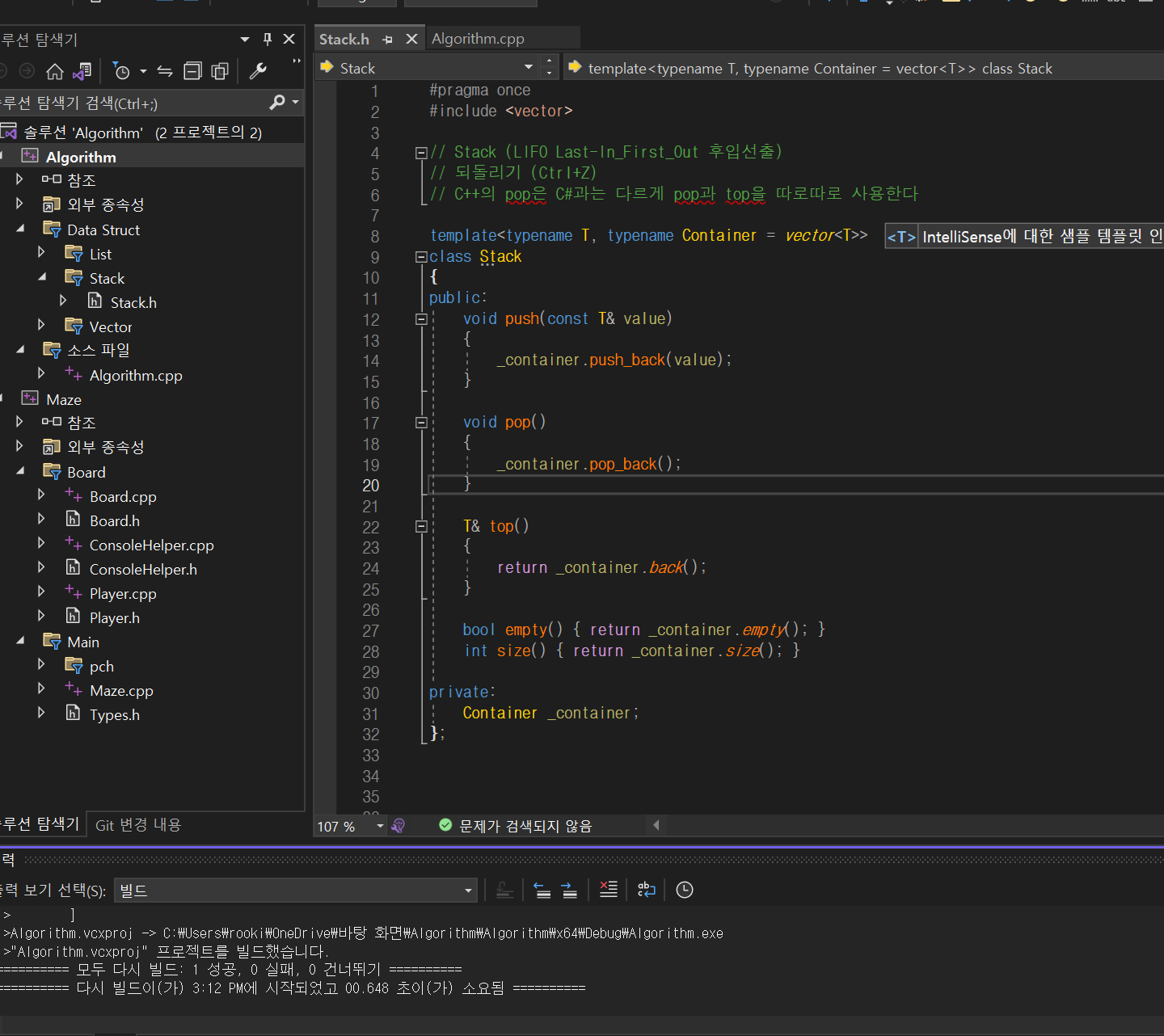Go to previous message in Output

click(542, 890)
